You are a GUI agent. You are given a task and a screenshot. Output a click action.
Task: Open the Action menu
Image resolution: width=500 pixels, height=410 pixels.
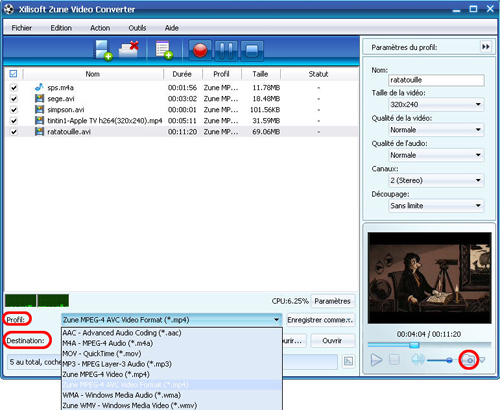coord(100,28)
